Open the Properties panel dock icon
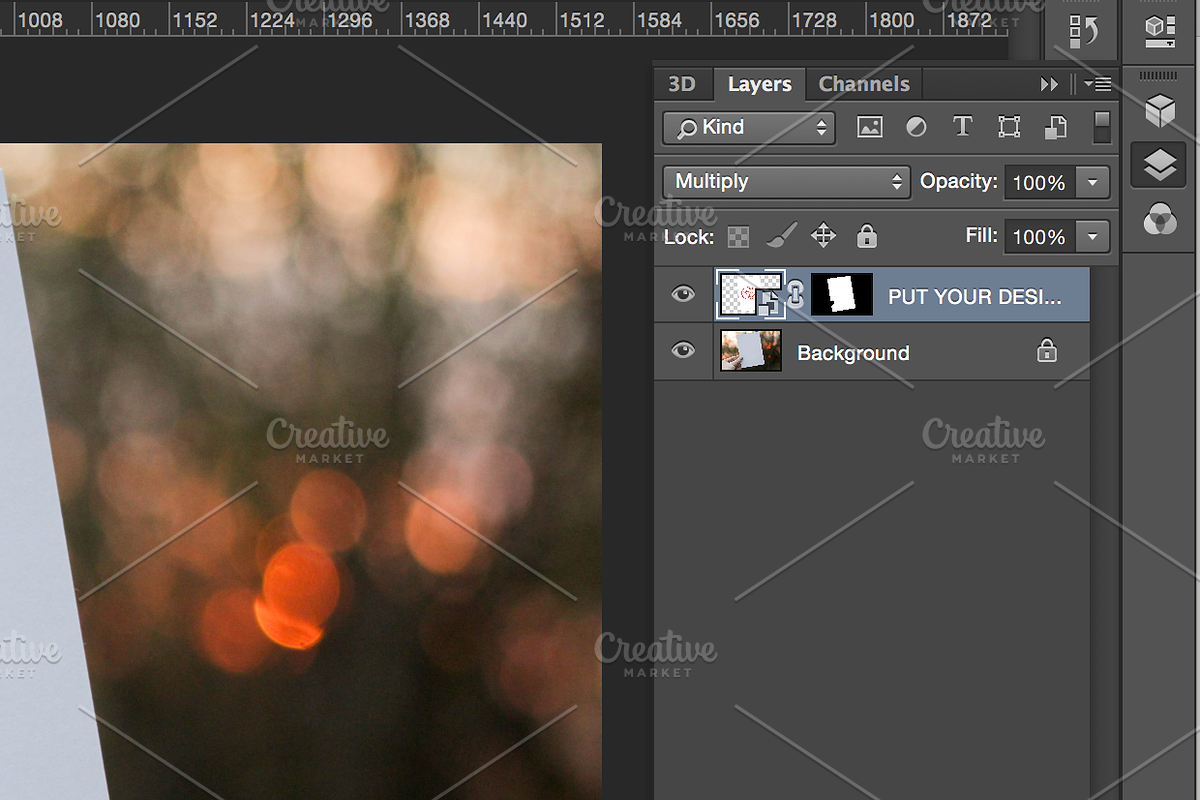 pos(1159,30)
